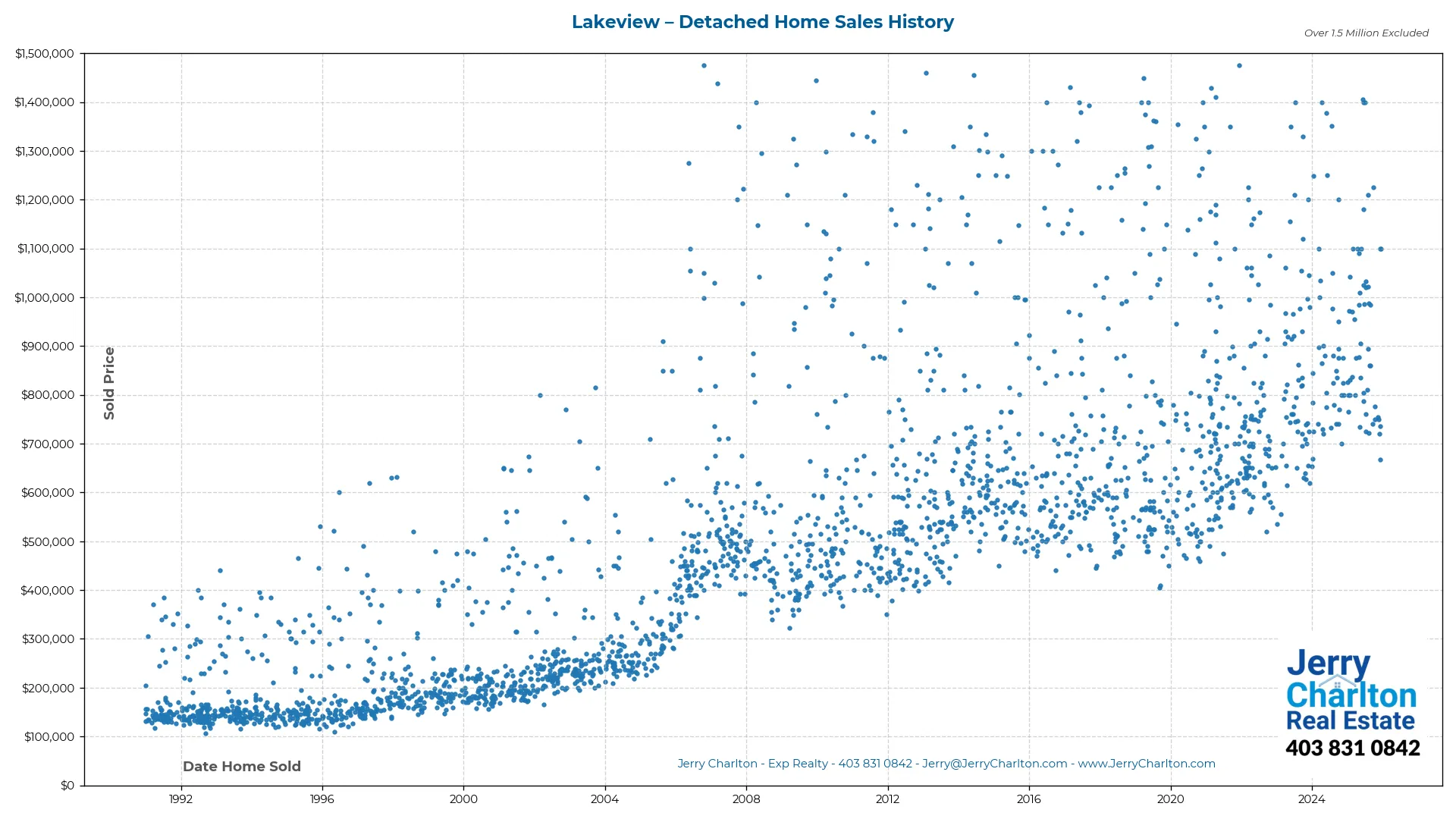Expand the 2008 year label on x-axis
Viewport: 1456px width, 819px height.
pyautogui.click(x=746, y=799)
